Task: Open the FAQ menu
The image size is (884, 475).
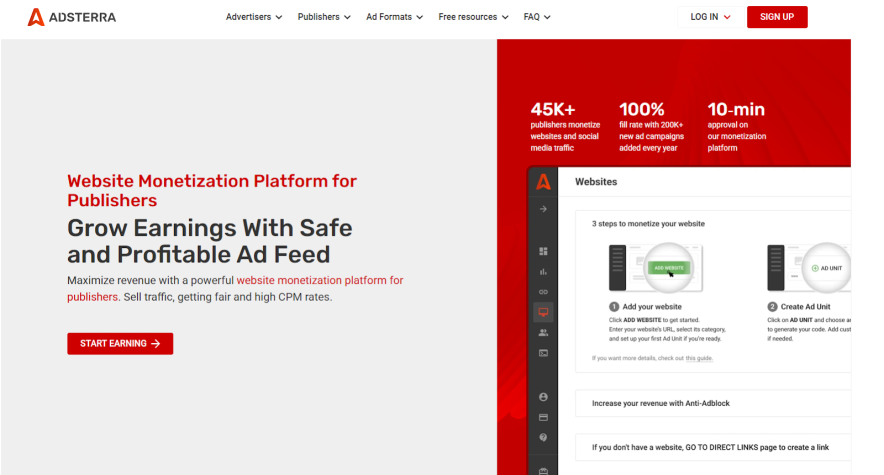Action: coord(537,17)
